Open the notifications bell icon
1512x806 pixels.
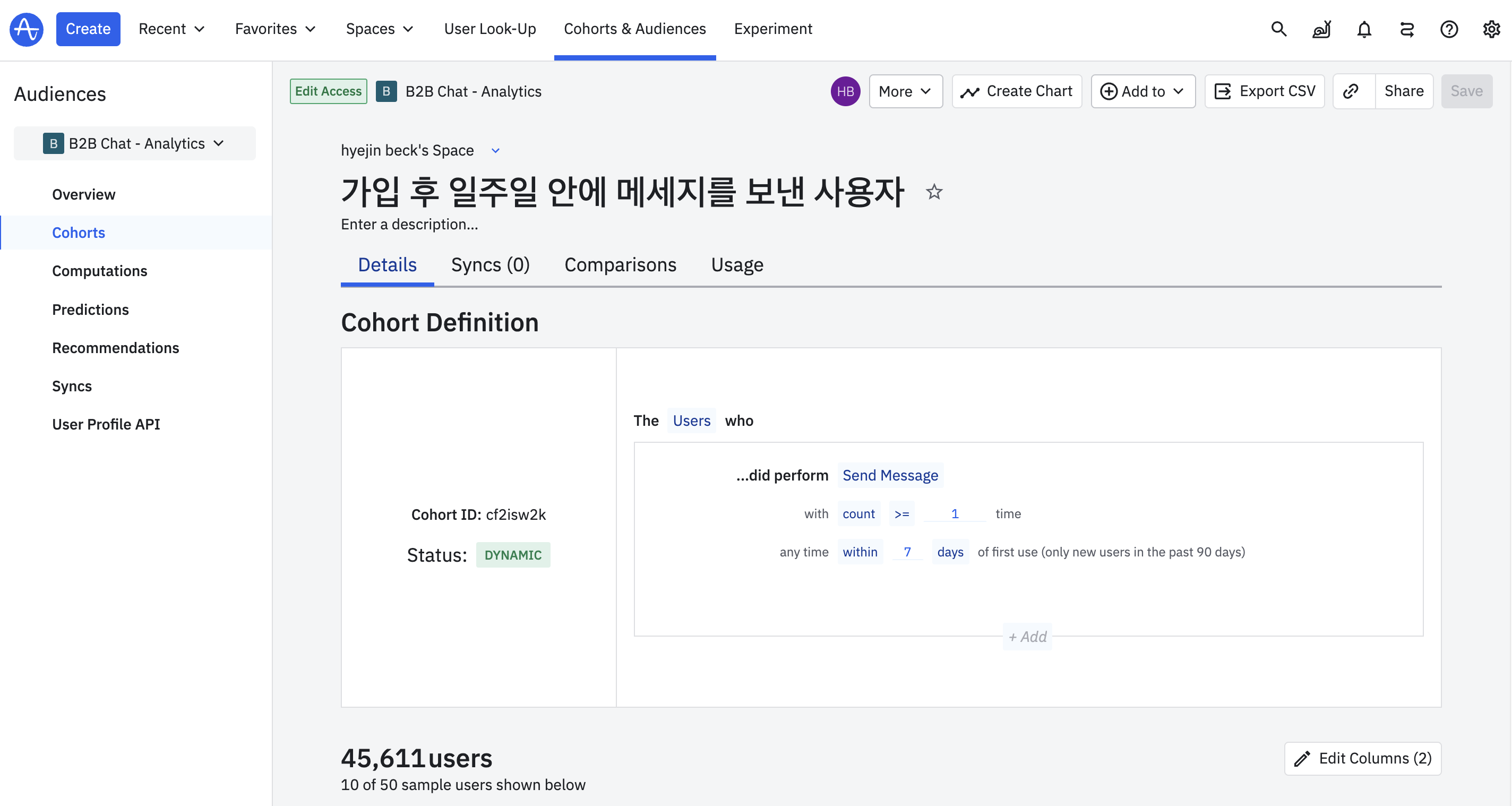click(x=1364, y=29)
